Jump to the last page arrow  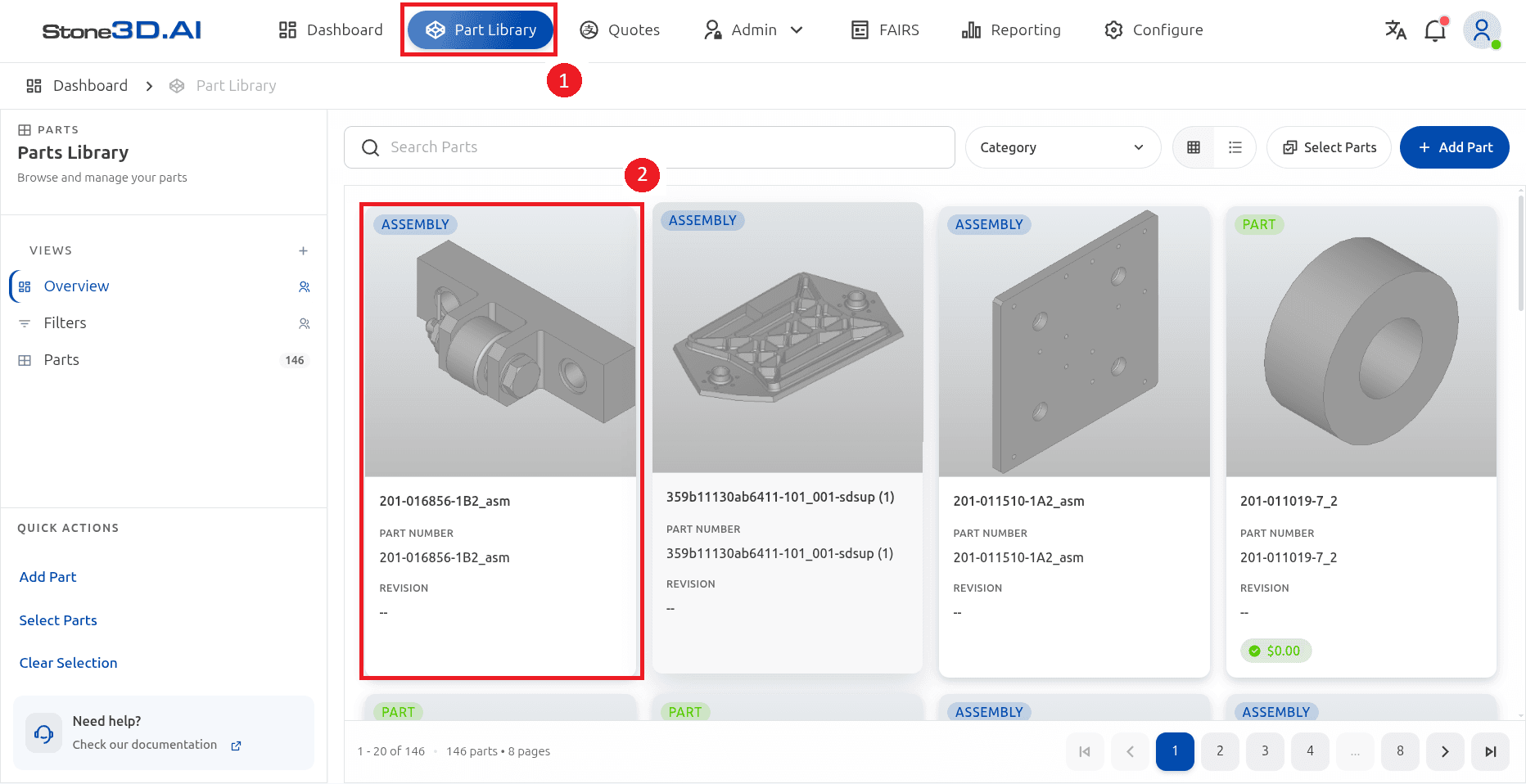point(1490,751)
